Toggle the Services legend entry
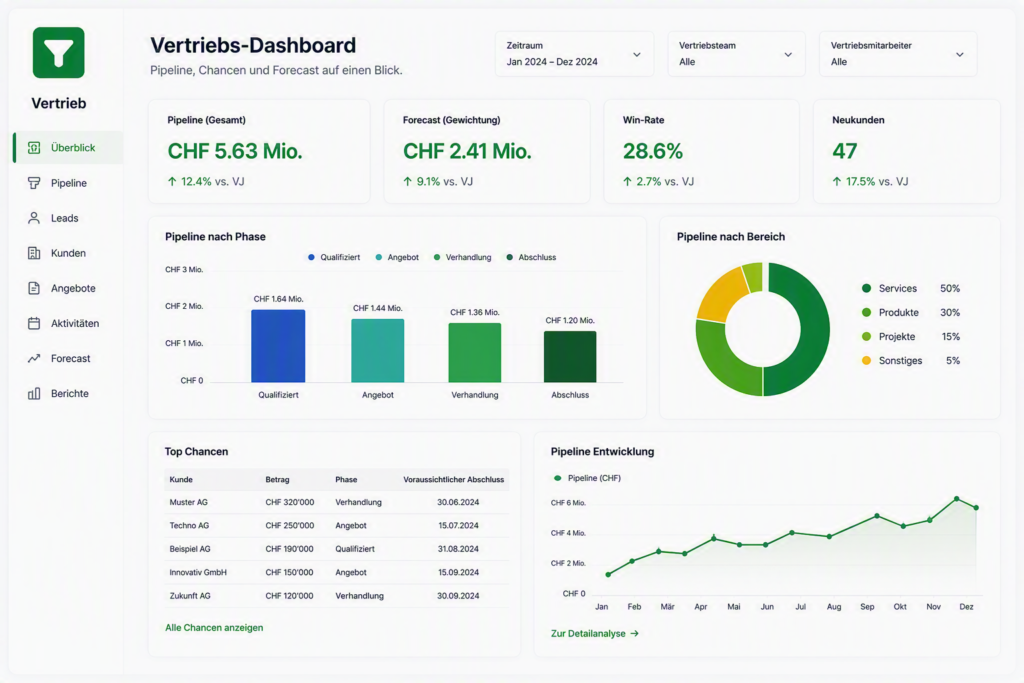This screenshot has height=683, width=1024. pyautogui.click(x=911, y=288)
